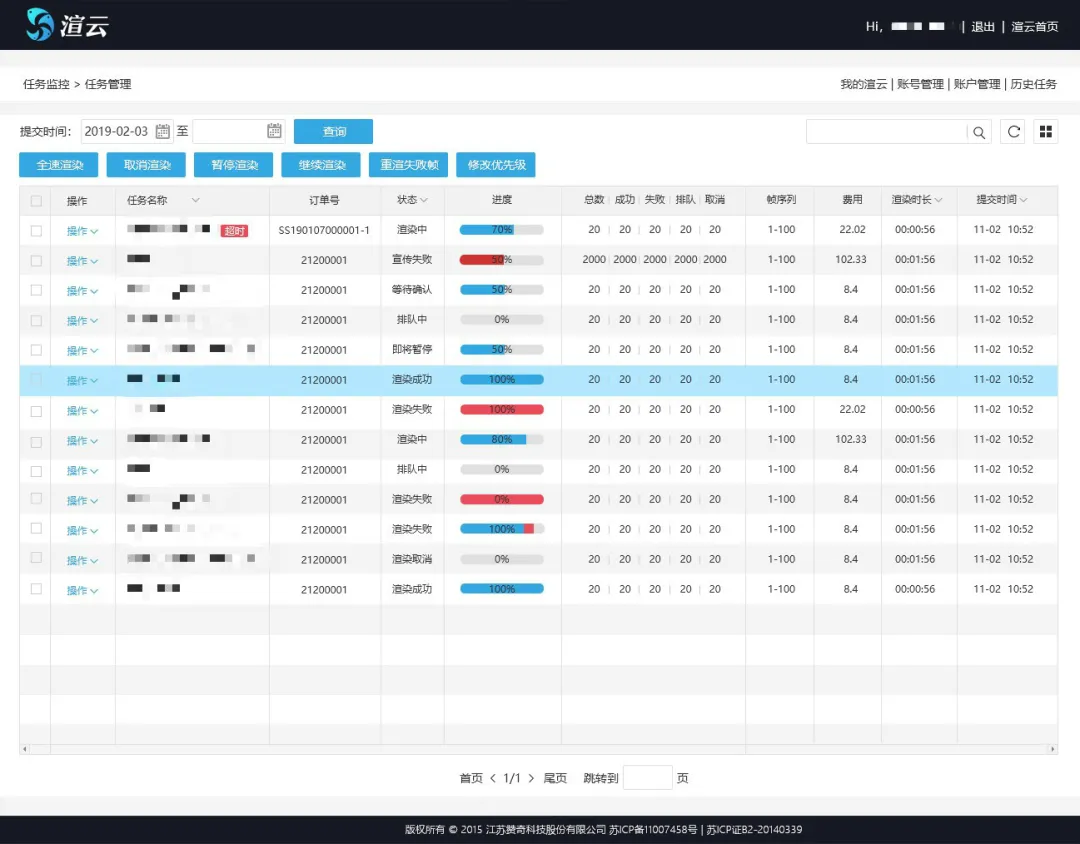Check the box for order SS190107000001-1
The height and width of the screenshot is (844, 1080).
36,231
